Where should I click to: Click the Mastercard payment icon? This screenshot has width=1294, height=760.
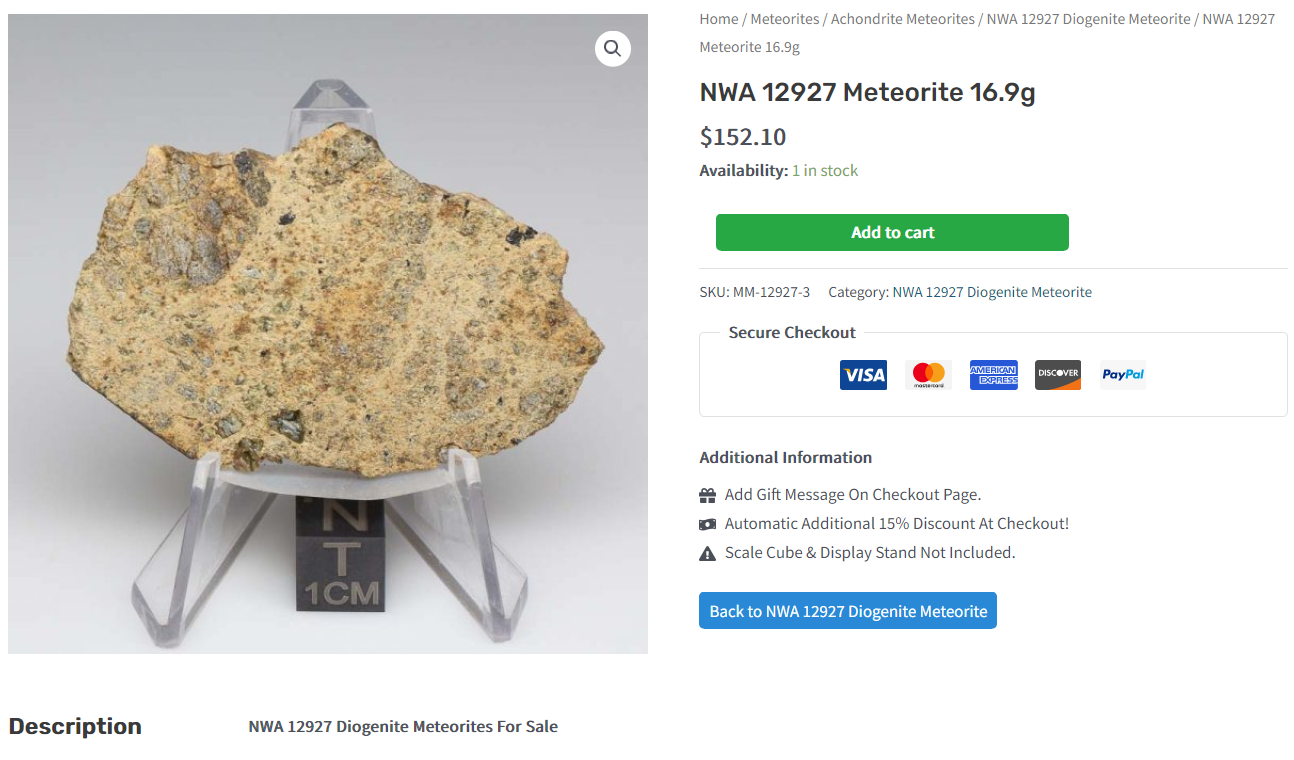tap(928, 375)
